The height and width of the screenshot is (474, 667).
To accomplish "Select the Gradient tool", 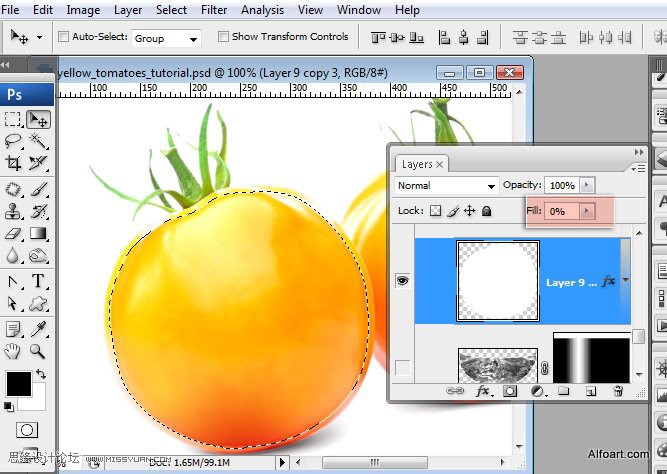I will [x=38, y=234].
